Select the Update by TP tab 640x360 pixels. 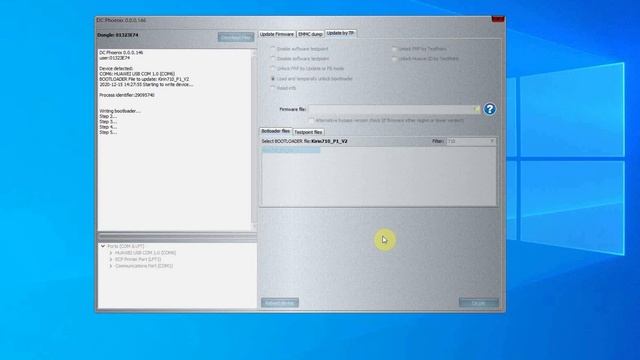click(x=340, y=33)
